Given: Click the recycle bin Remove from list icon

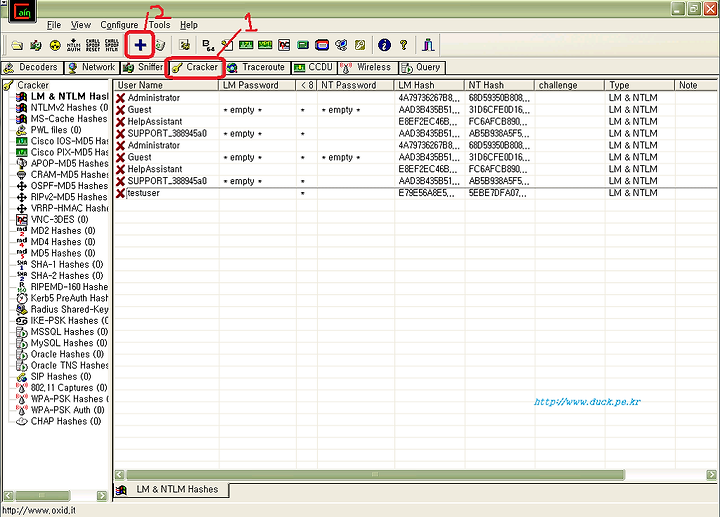Looking at the screenshot, I should pos(160,45).
